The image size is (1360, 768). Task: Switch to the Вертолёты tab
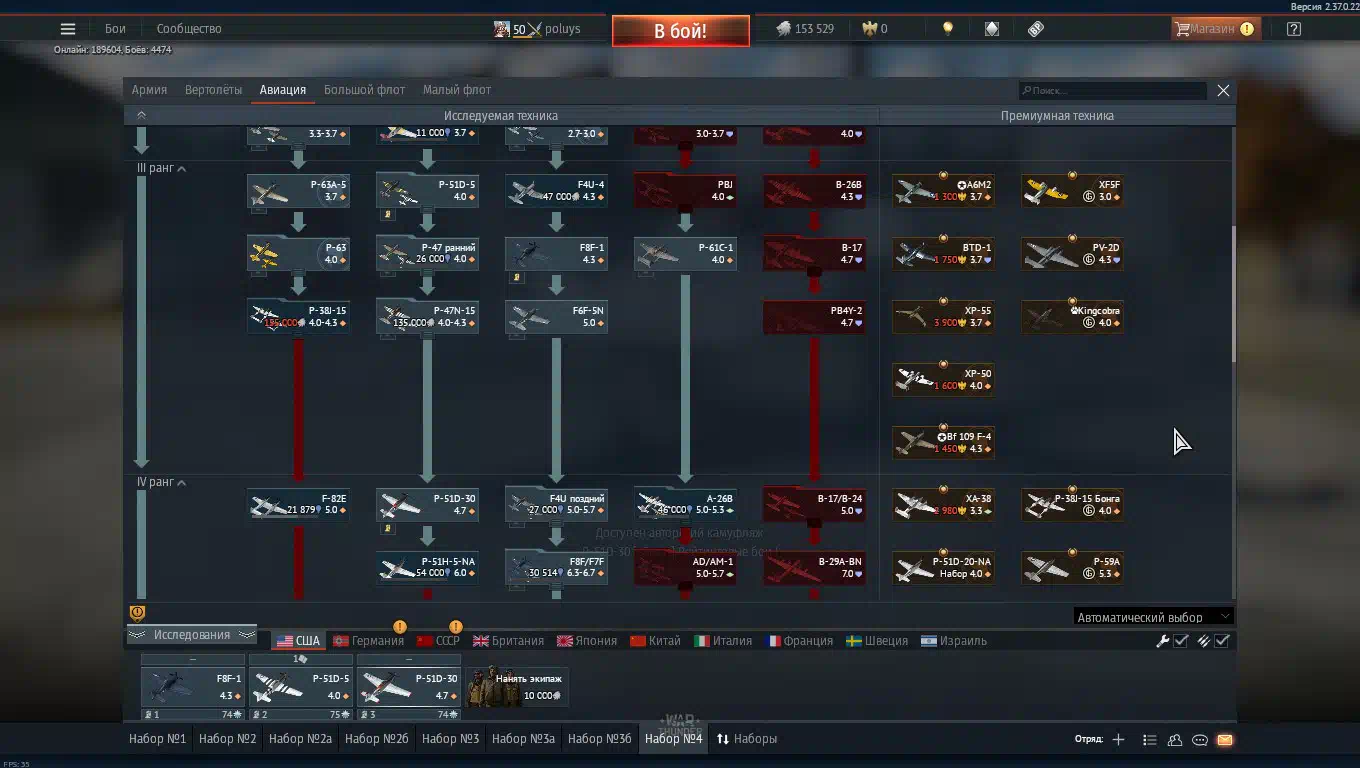(x=213, y=90)
